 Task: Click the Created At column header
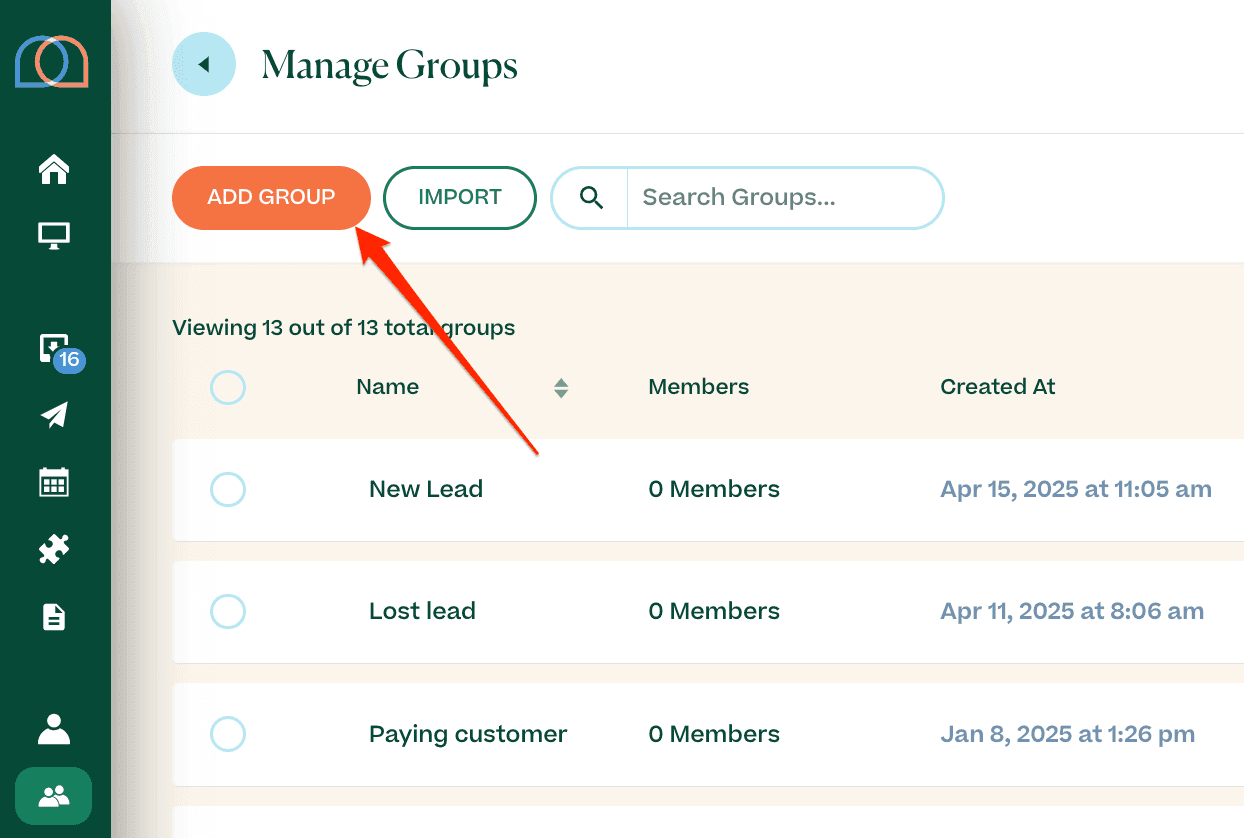point(998,387)
